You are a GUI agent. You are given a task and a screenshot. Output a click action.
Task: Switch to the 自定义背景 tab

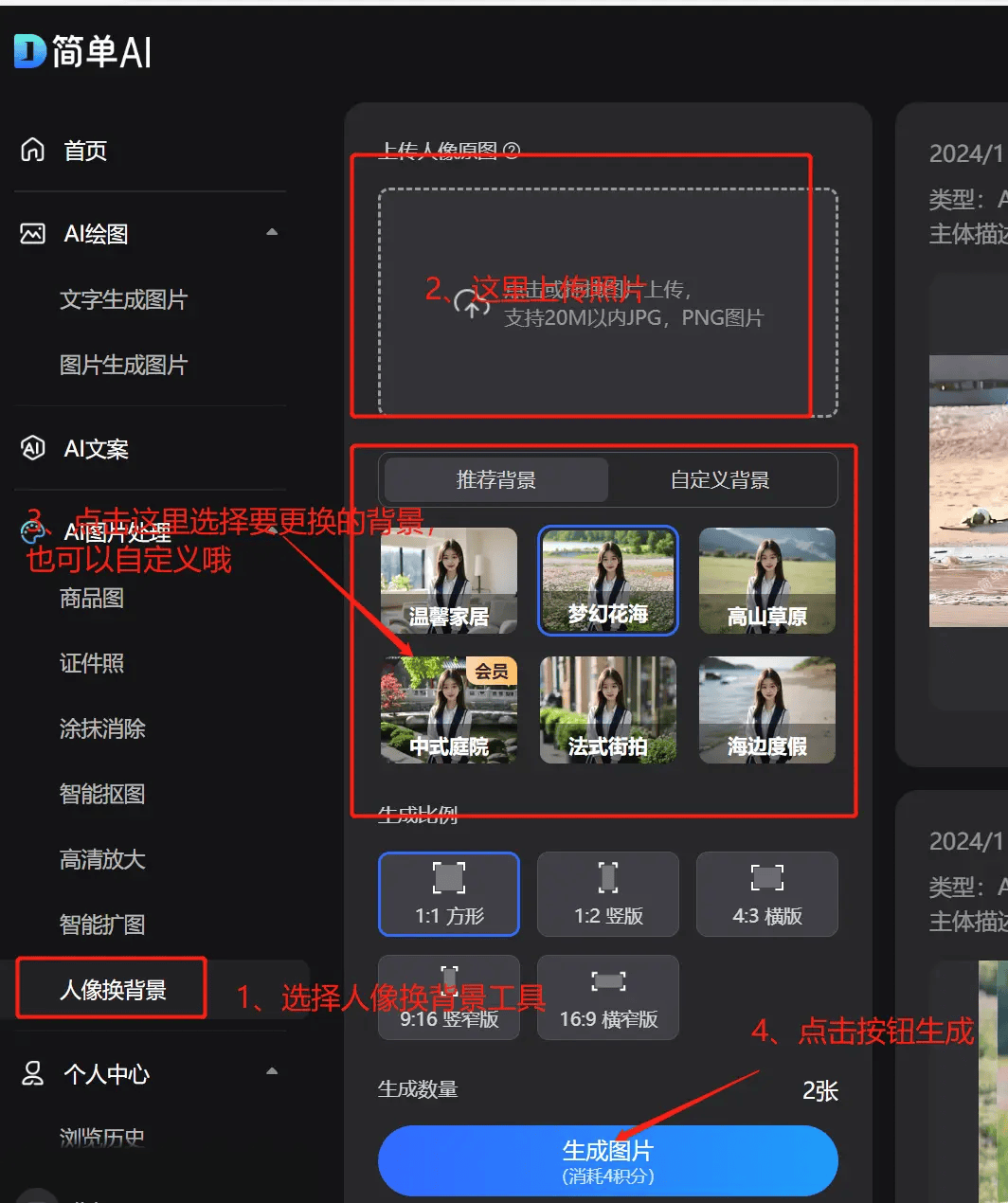point(720,480)
